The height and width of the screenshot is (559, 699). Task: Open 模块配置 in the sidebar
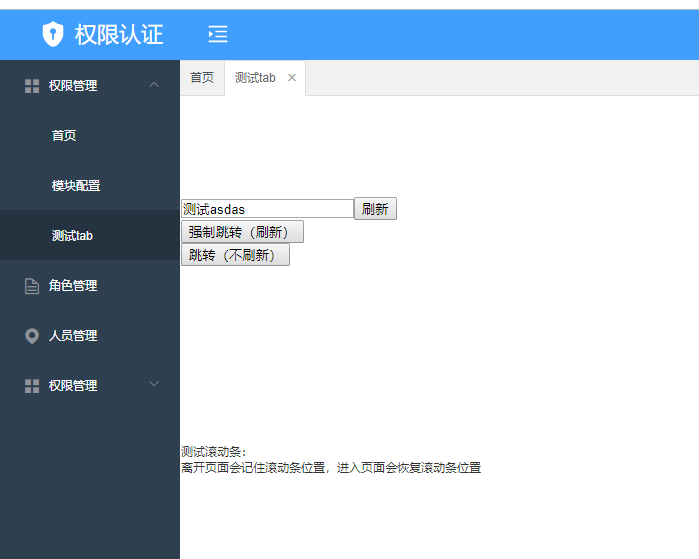[90, 185]
